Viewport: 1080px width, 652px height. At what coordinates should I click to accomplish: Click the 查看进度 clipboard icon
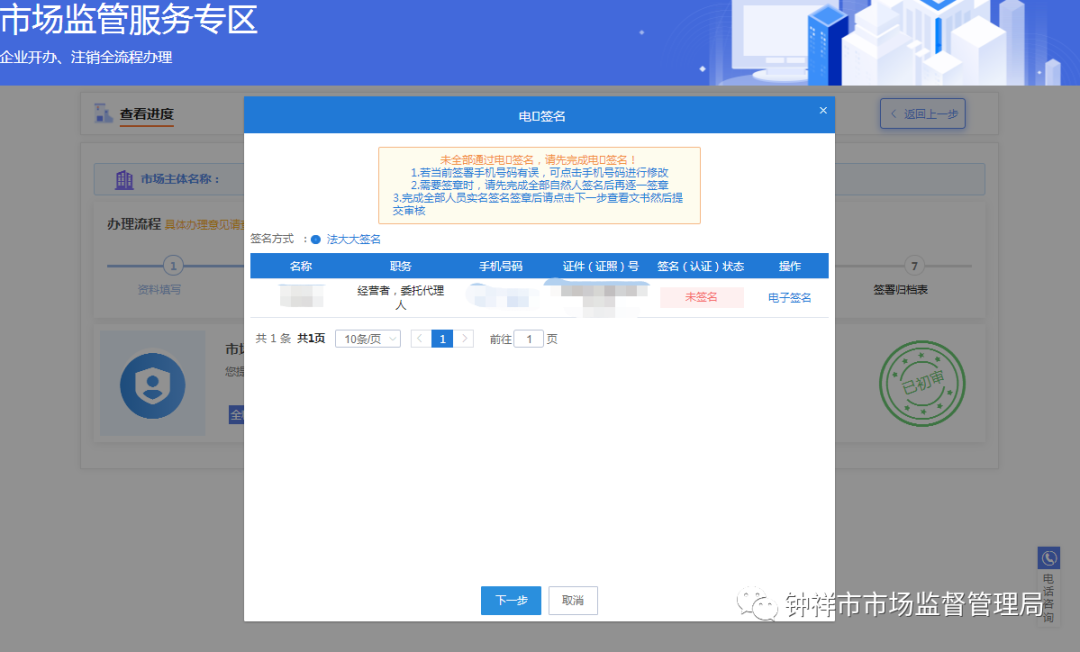click(x=105, y=113)
